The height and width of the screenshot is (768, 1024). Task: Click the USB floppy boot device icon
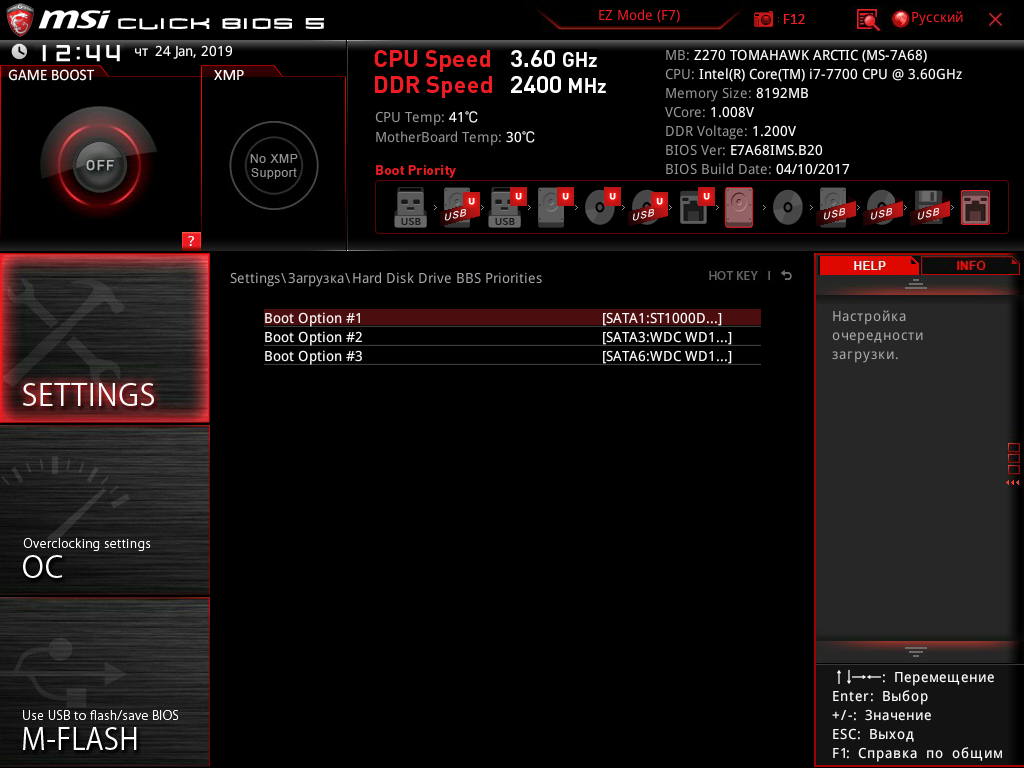tap(929, 207)
